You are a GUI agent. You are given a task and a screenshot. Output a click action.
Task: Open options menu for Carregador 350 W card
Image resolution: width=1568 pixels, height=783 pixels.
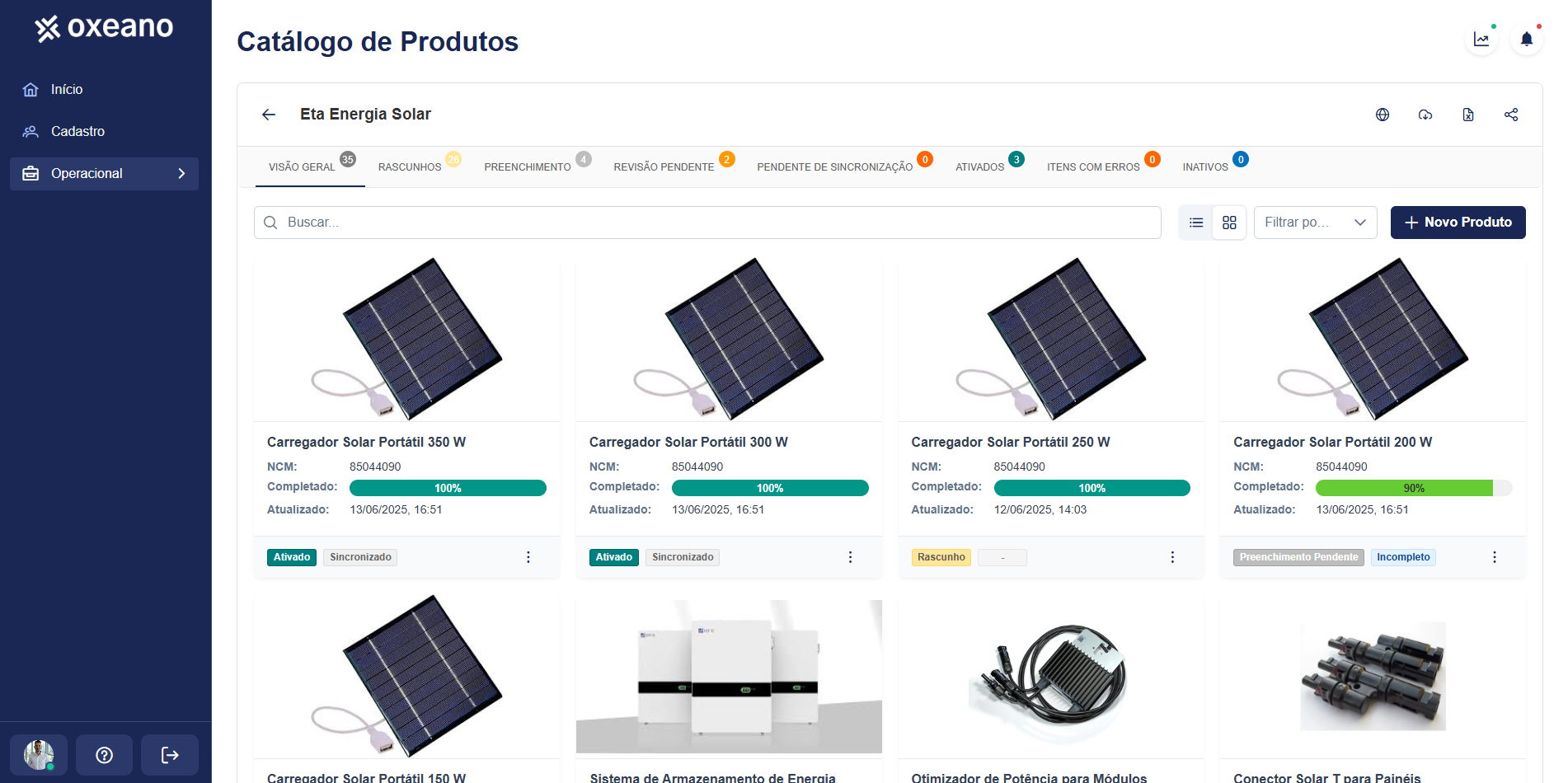(528, 557)
